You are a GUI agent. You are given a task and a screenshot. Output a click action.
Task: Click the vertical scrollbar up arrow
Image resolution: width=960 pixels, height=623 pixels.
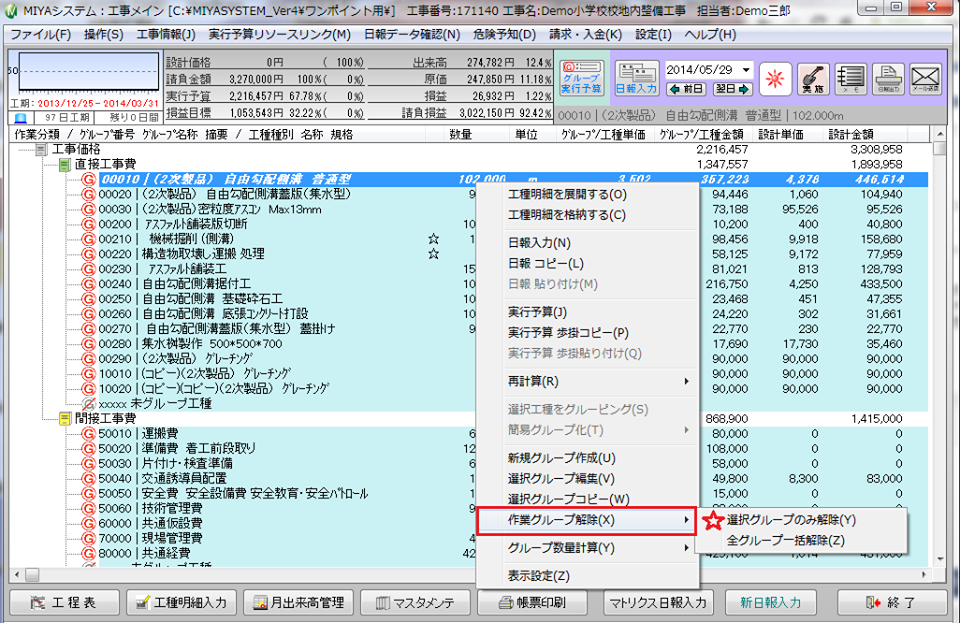939,134
